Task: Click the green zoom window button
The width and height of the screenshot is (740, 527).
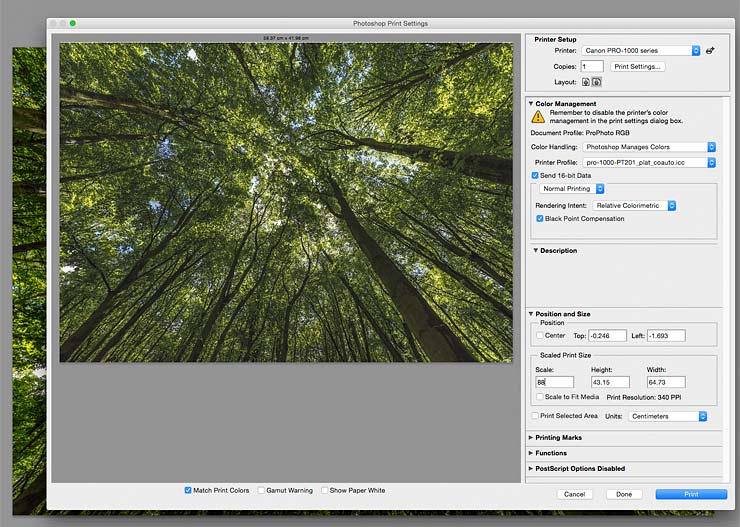Action: point(73,23)
